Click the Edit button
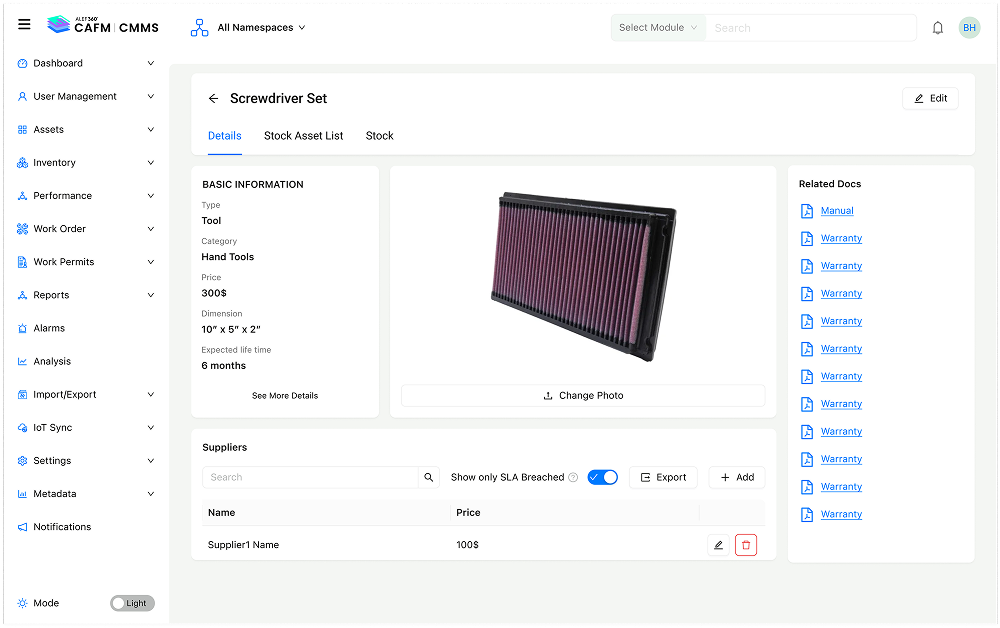Image resolution: width=1000 pixels, height=628 pixels. coord(930,98)
